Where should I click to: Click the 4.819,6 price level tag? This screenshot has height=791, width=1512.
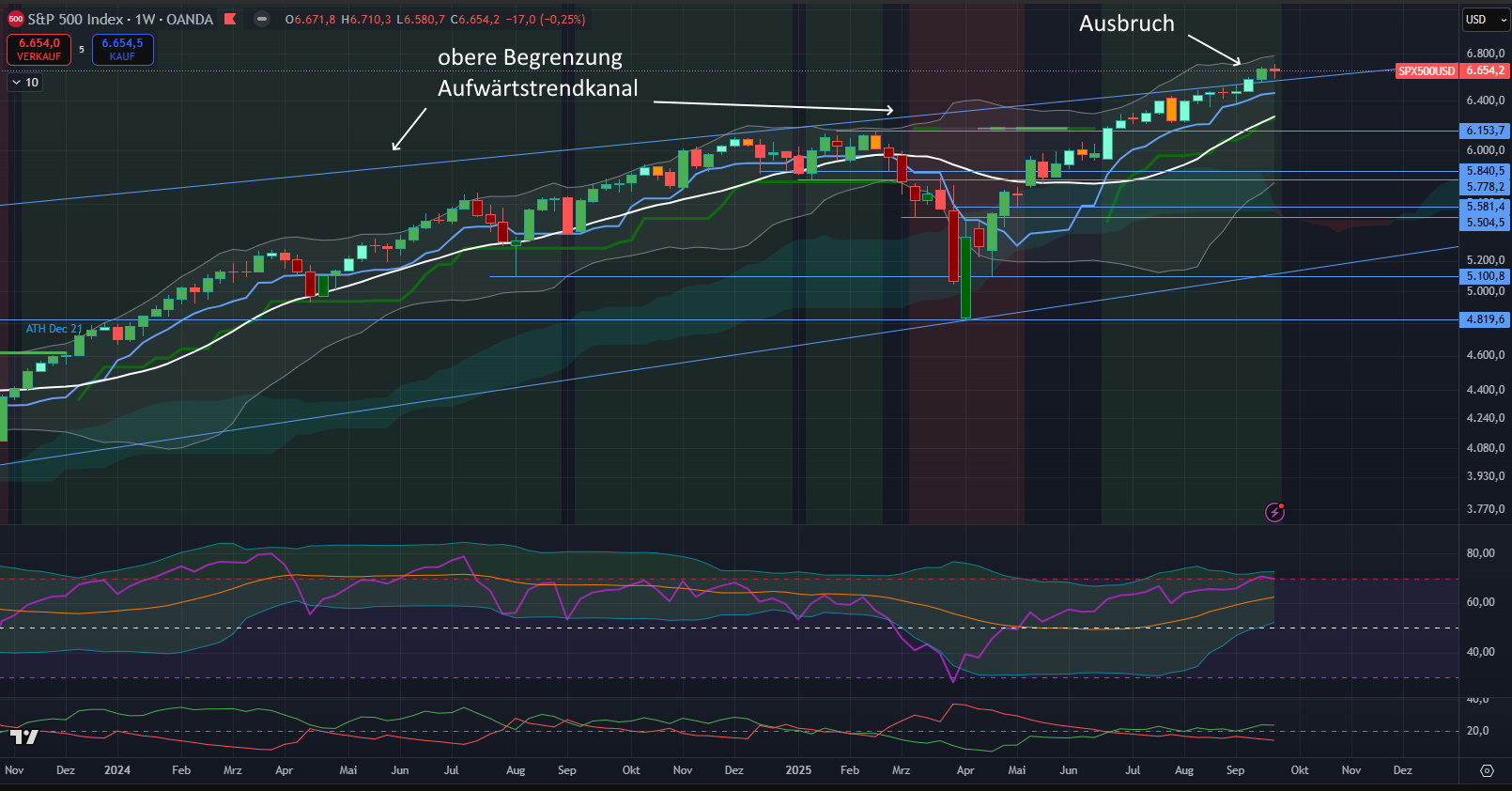[1485, 319]
